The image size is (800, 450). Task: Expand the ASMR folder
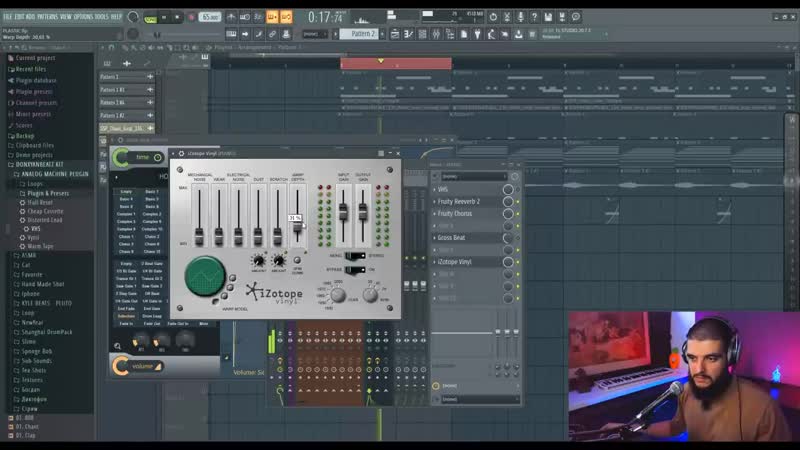pos(29,256)
